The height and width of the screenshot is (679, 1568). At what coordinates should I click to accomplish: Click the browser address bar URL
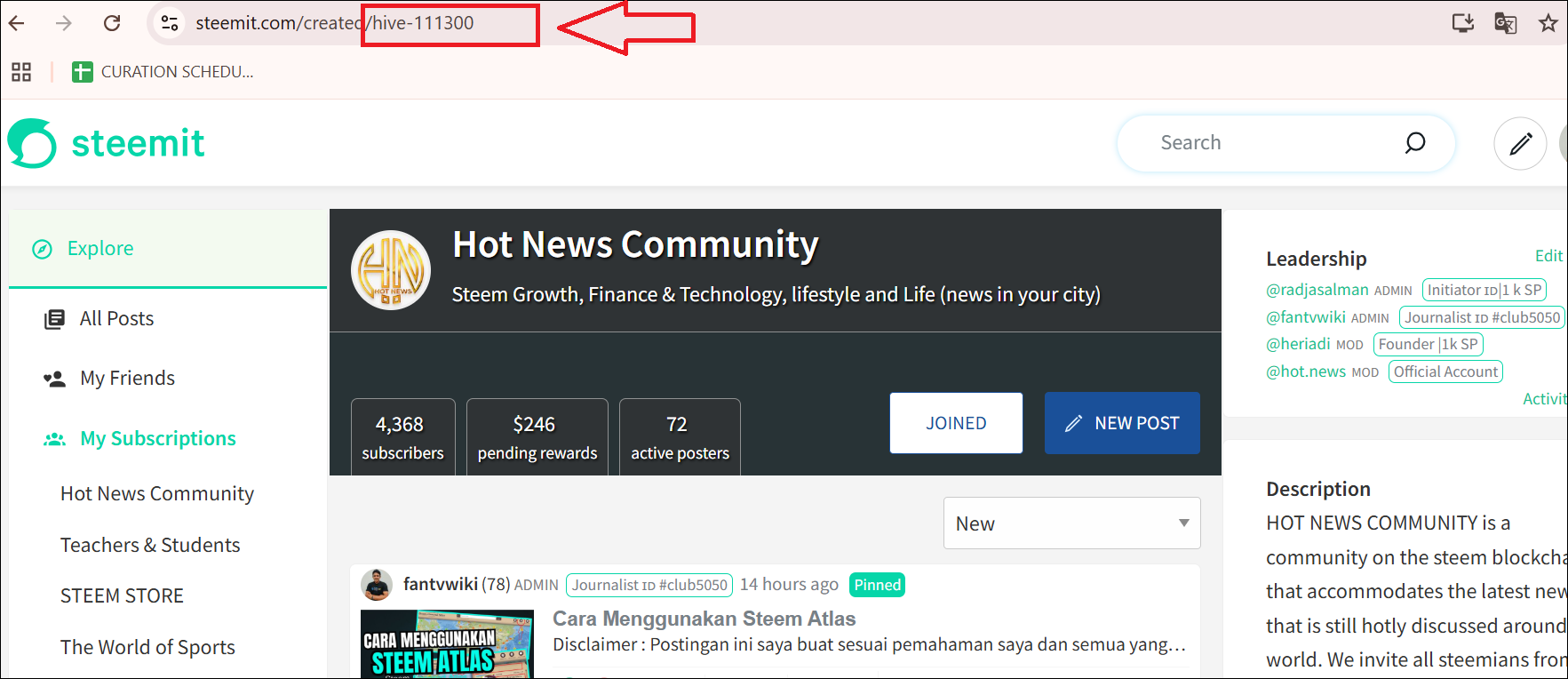point(335,23)
